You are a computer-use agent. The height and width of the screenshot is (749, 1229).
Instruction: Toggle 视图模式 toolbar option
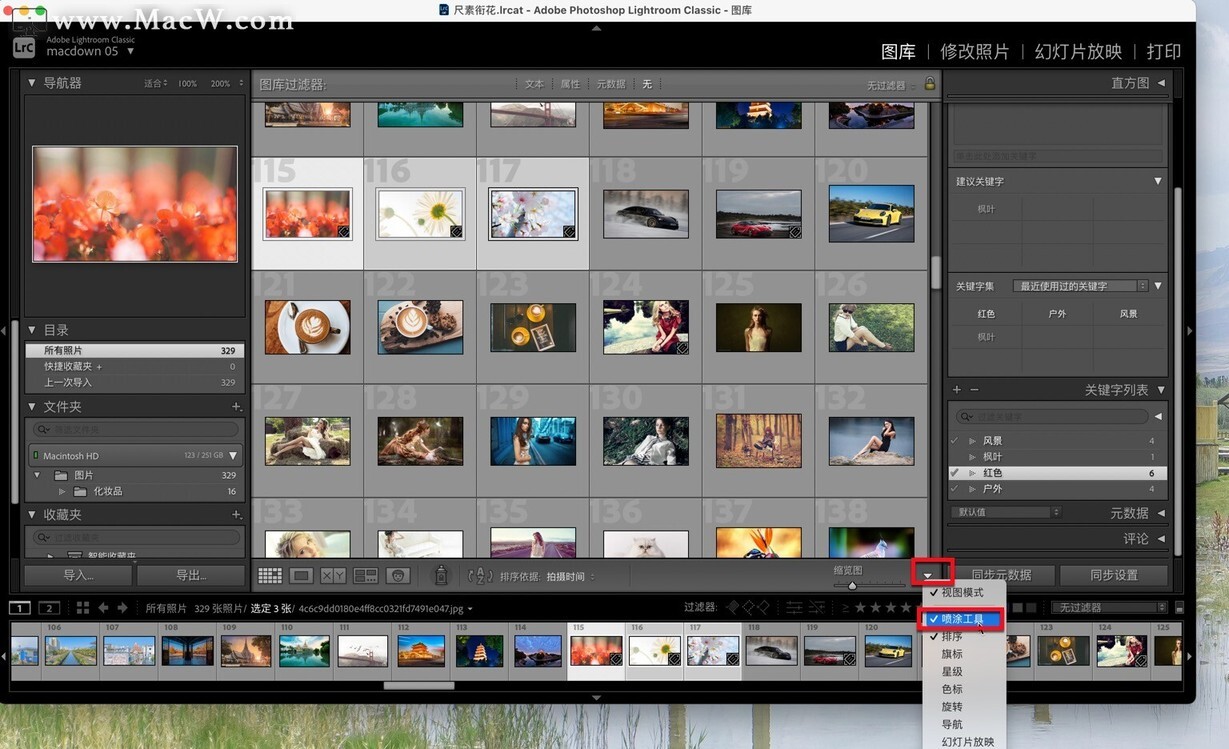click(x=963, y=593)
